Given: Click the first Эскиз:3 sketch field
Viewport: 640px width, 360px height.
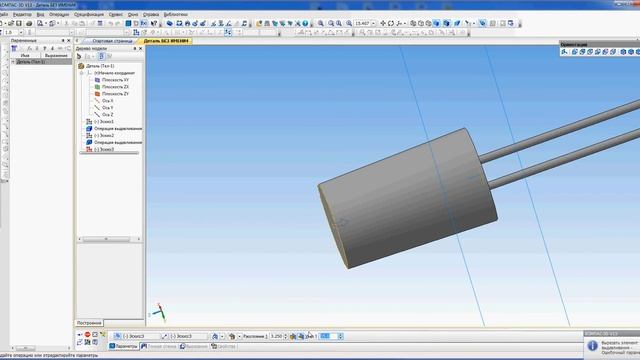Looking at the screenshot, I should point(140,336).
